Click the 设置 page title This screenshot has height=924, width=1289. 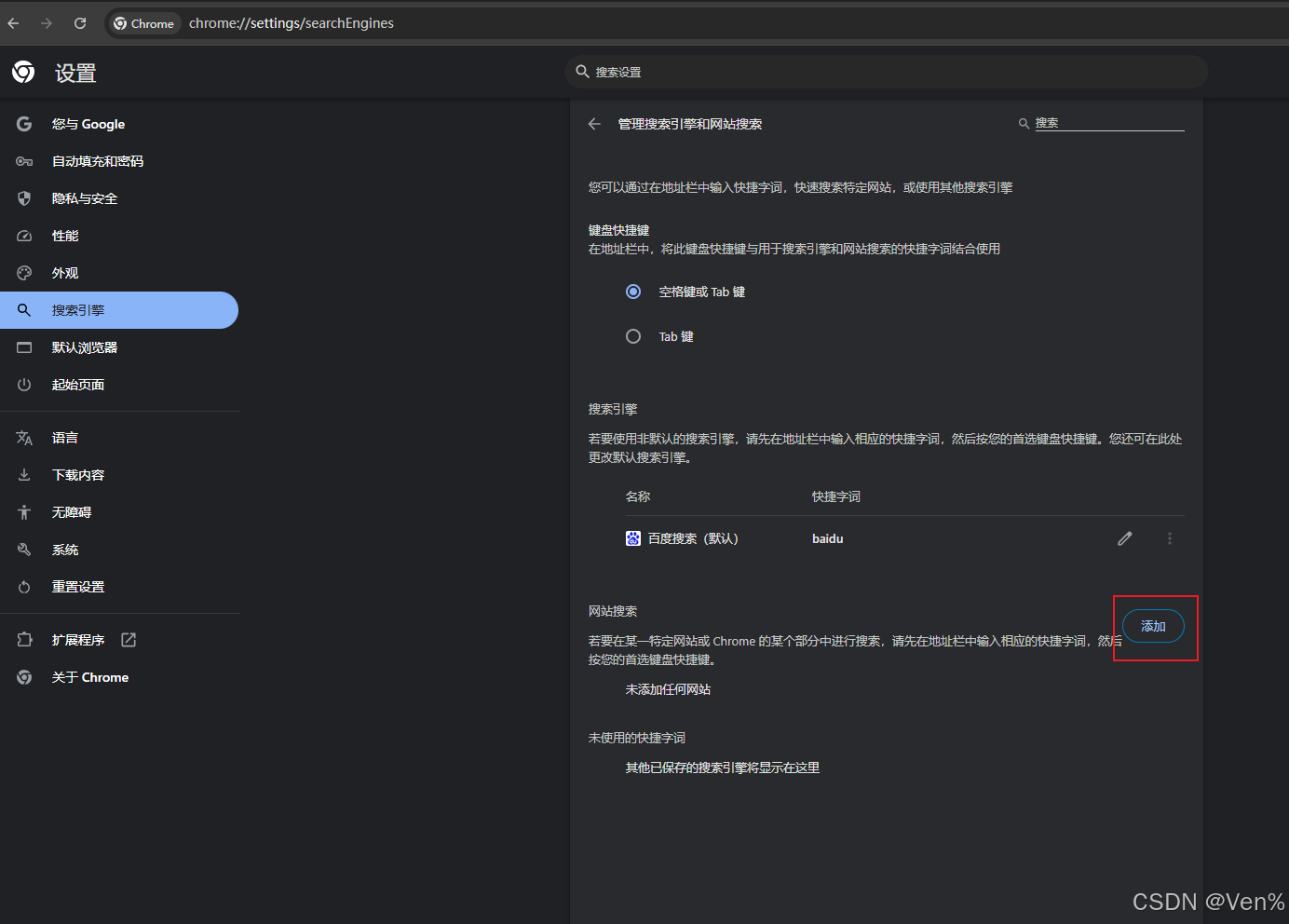(x=75, y=73)
